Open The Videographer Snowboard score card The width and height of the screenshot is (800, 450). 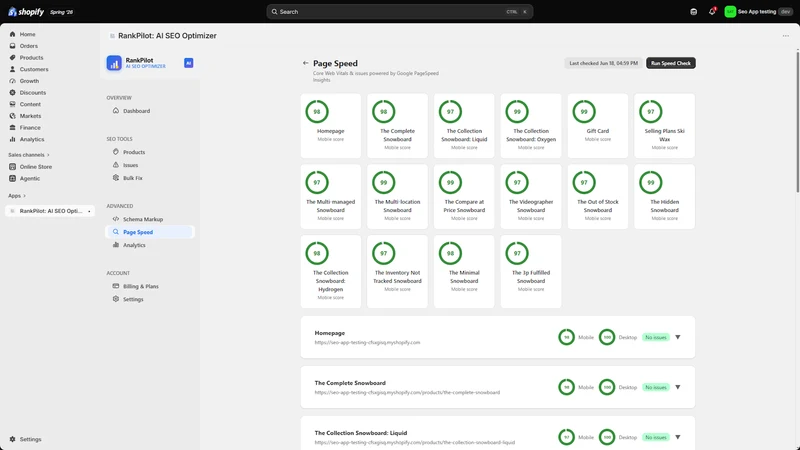pos(531,196)
